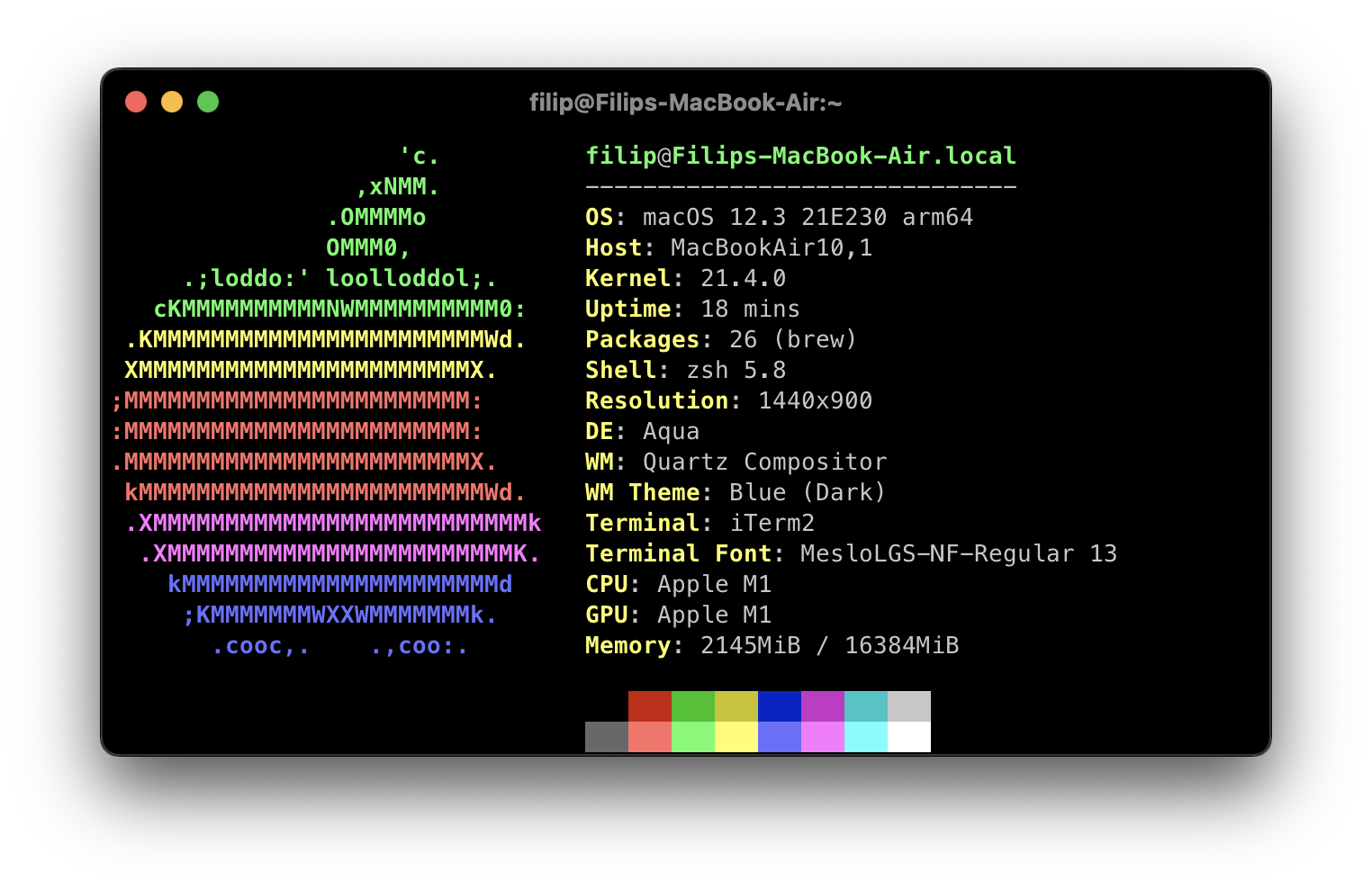Screen dimensions: 1372x889
Task: Click the bottom ASCII line .cooc,. .,coo:.
Action: [x=340, y=645]
